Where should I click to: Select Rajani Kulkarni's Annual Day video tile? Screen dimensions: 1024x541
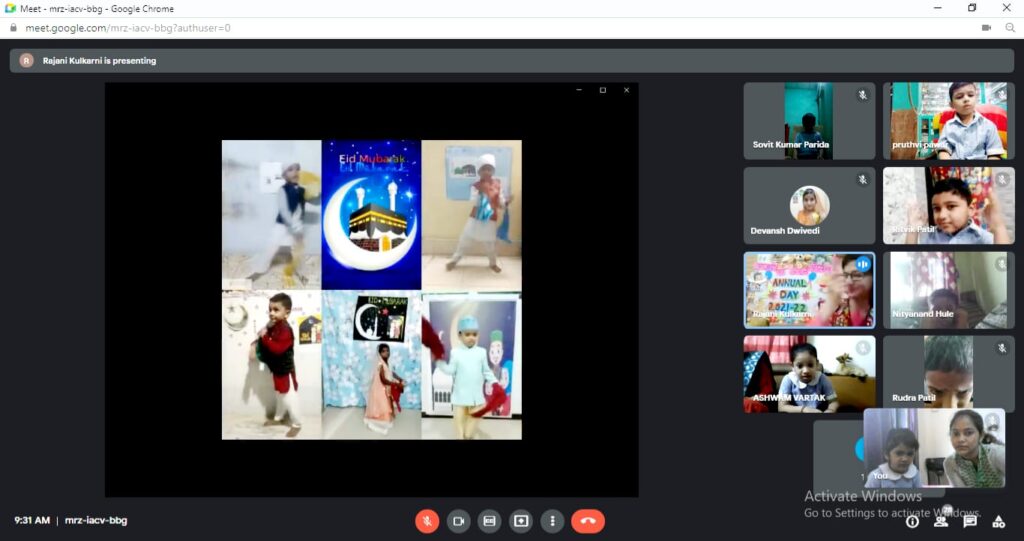pos(809,290)
